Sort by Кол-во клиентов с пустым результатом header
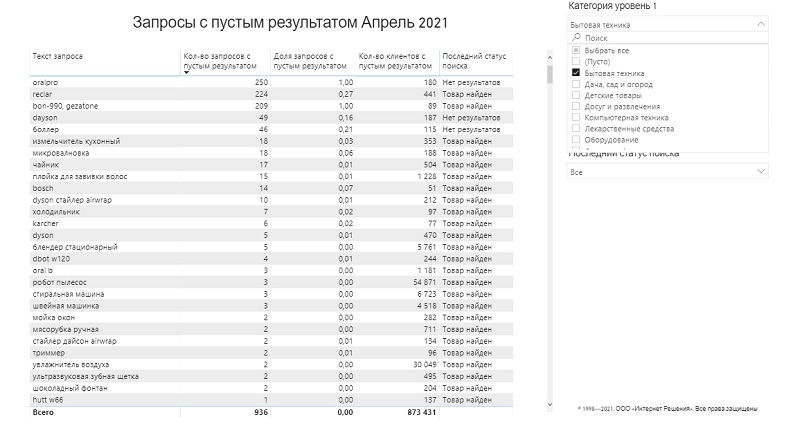This screenshot has height=426, width=800. tap(395, 61)
